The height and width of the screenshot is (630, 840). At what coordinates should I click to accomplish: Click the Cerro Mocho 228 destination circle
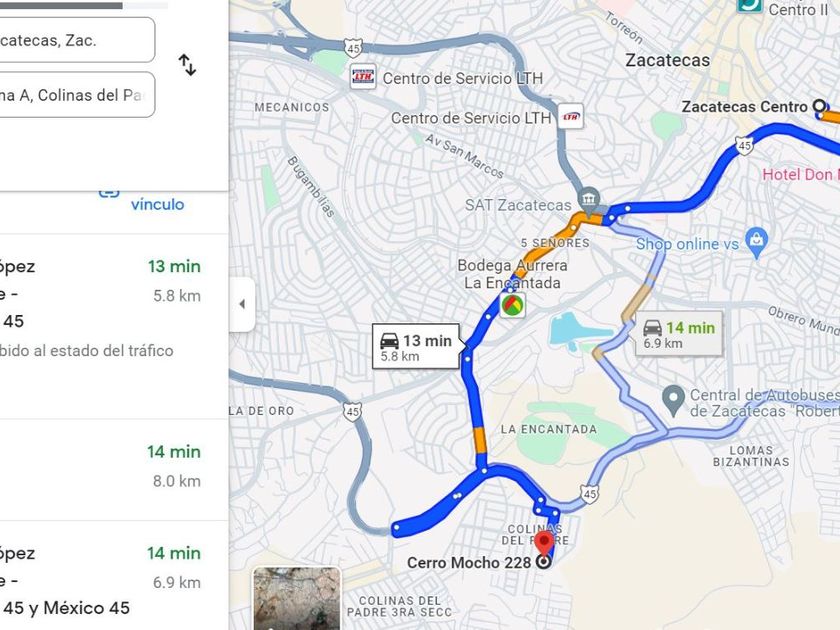click(x=543, y=562)
